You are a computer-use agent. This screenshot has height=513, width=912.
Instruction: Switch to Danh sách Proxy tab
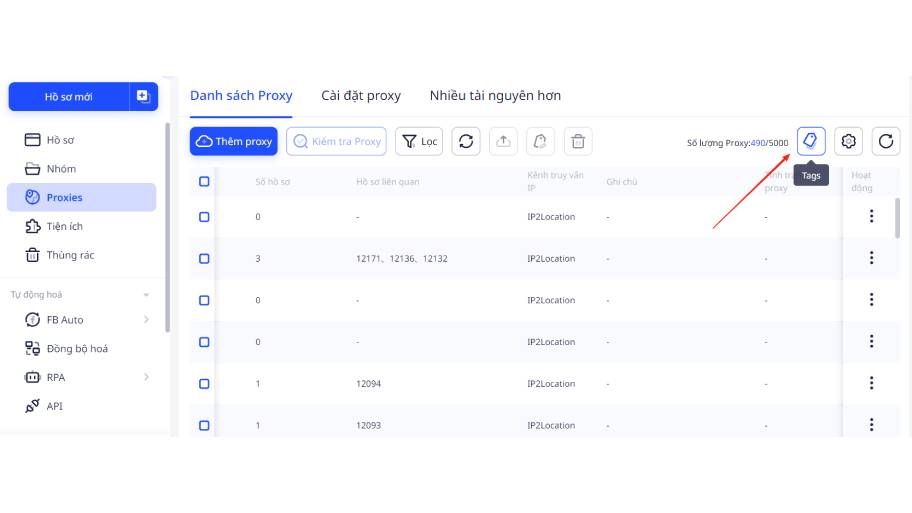[x=241, y=95]
